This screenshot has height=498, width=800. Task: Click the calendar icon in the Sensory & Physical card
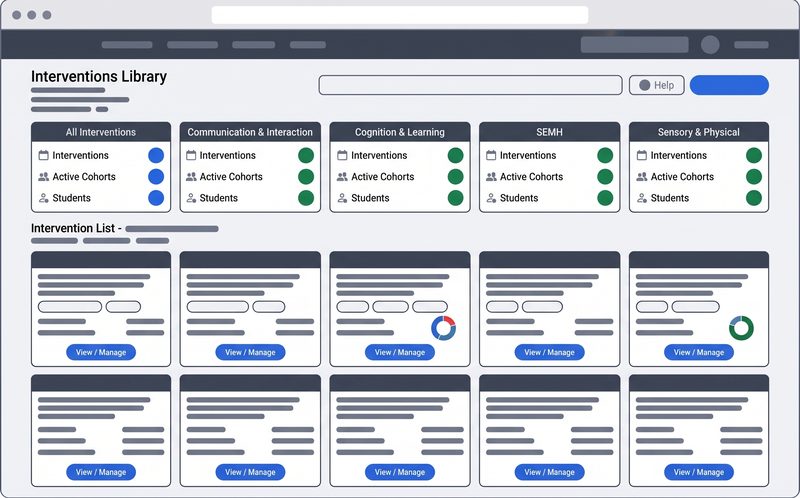click(x=641, y=155)
